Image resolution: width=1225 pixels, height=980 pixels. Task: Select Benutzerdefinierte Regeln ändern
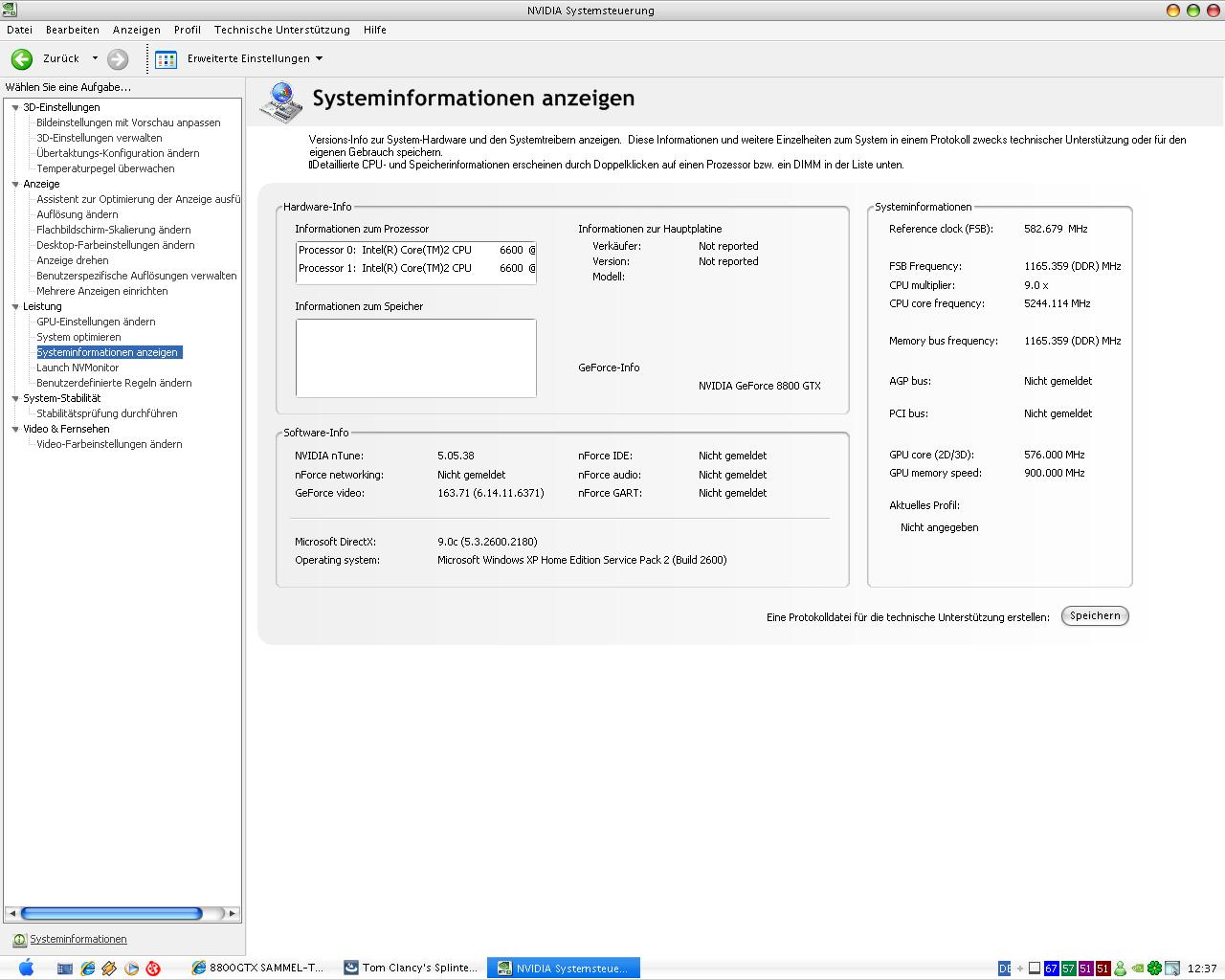[114, 383]
